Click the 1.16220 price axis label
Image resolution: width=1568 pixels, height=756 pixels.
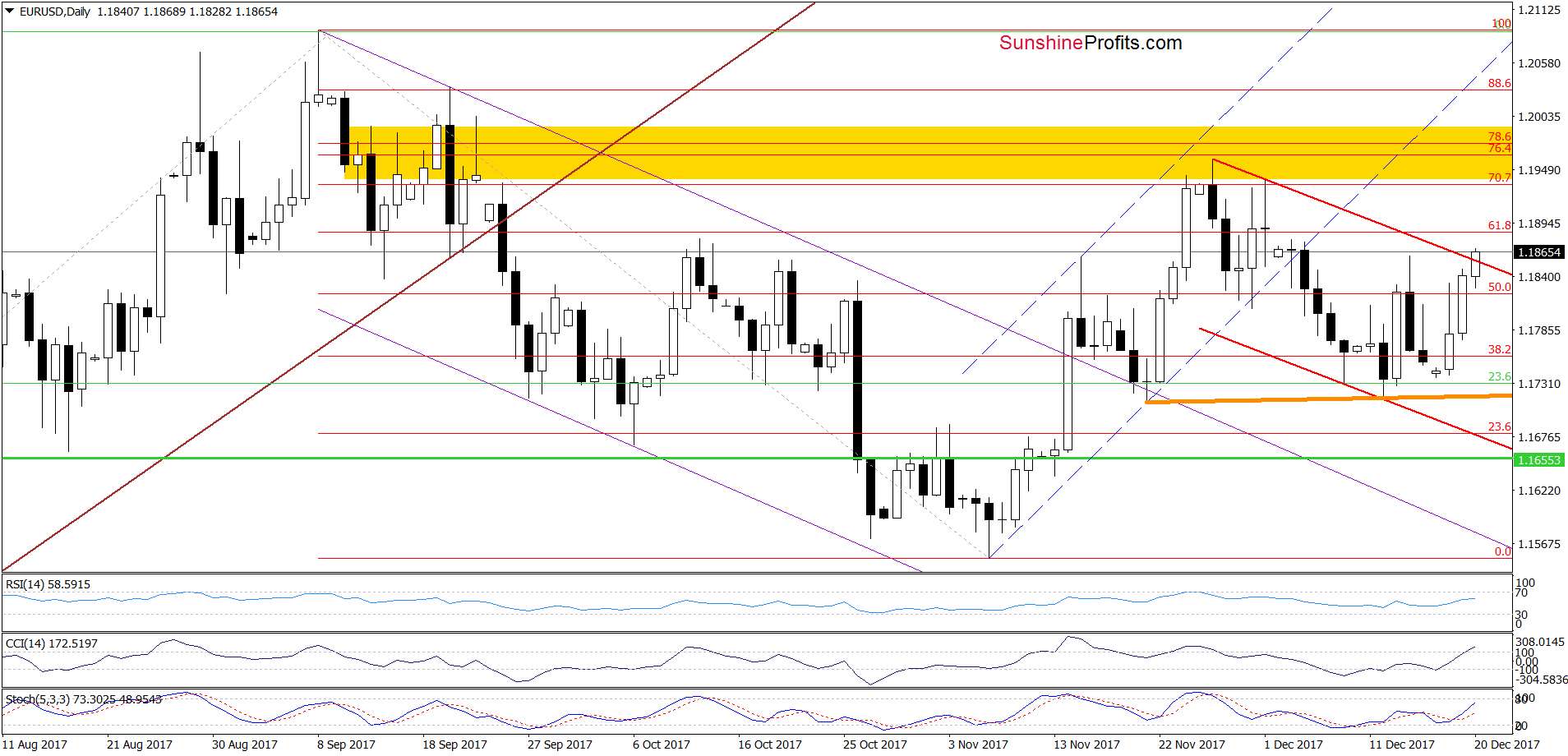pyautogui.click(x=1539, y=491)
